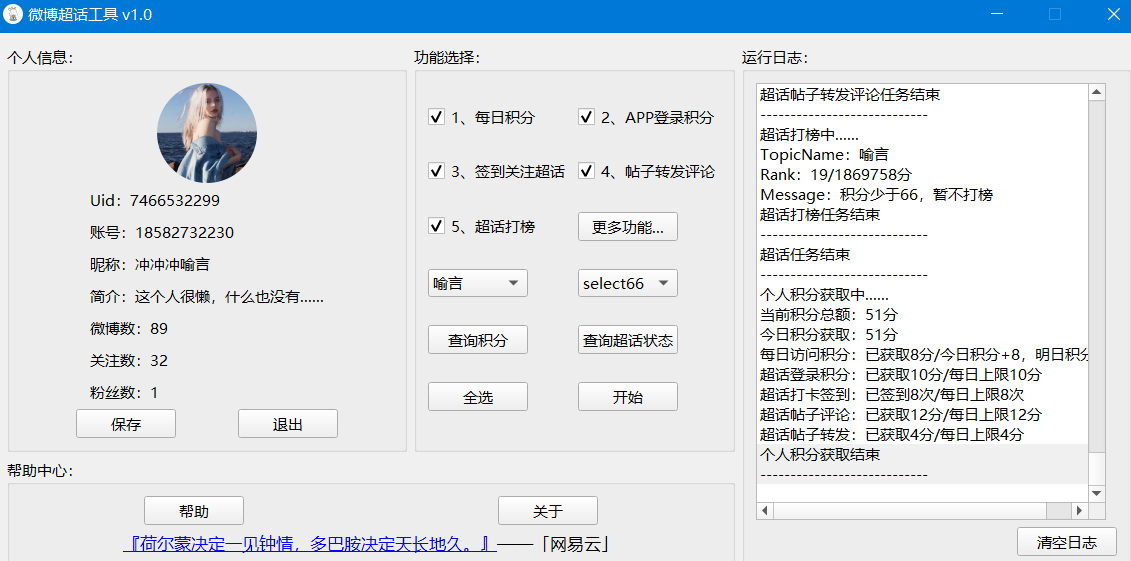Screen dimensions: 1131x561
Task: Click the 微博数: 89 text
Action: tap(128, 329)
